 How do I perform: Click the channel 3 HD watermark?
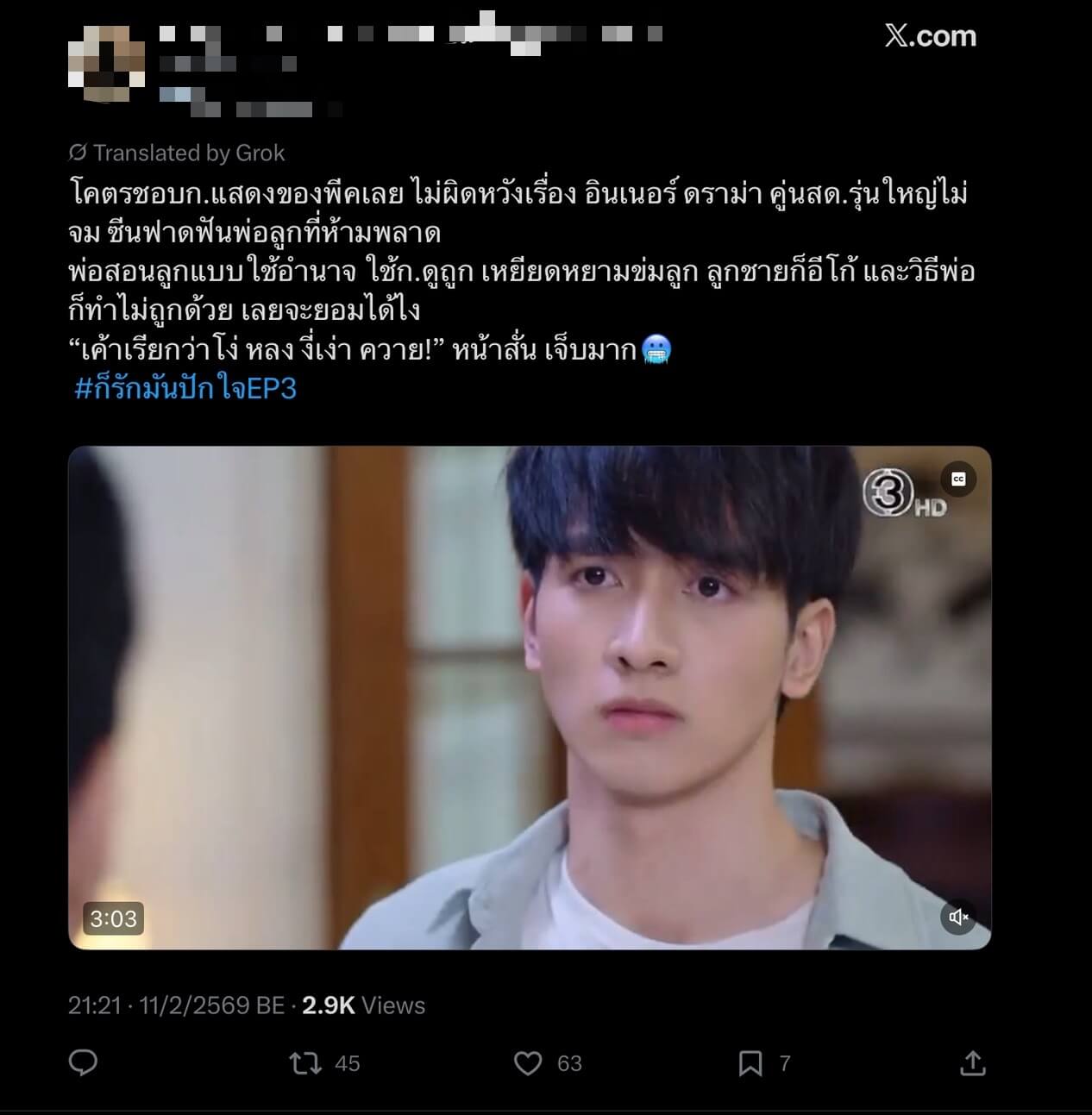pos(903,495)
